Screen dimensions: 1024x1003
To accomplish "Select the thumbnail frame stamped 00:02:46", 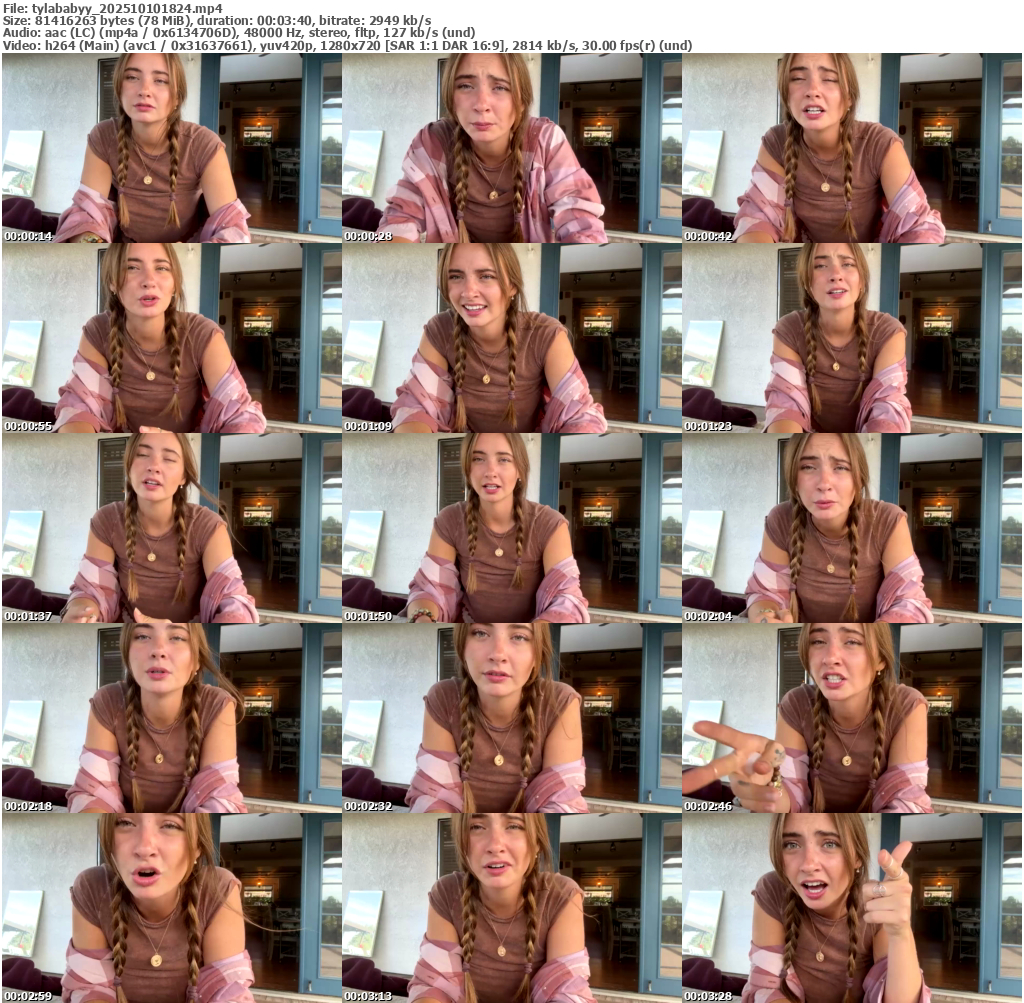I will (x=852, y=718).
